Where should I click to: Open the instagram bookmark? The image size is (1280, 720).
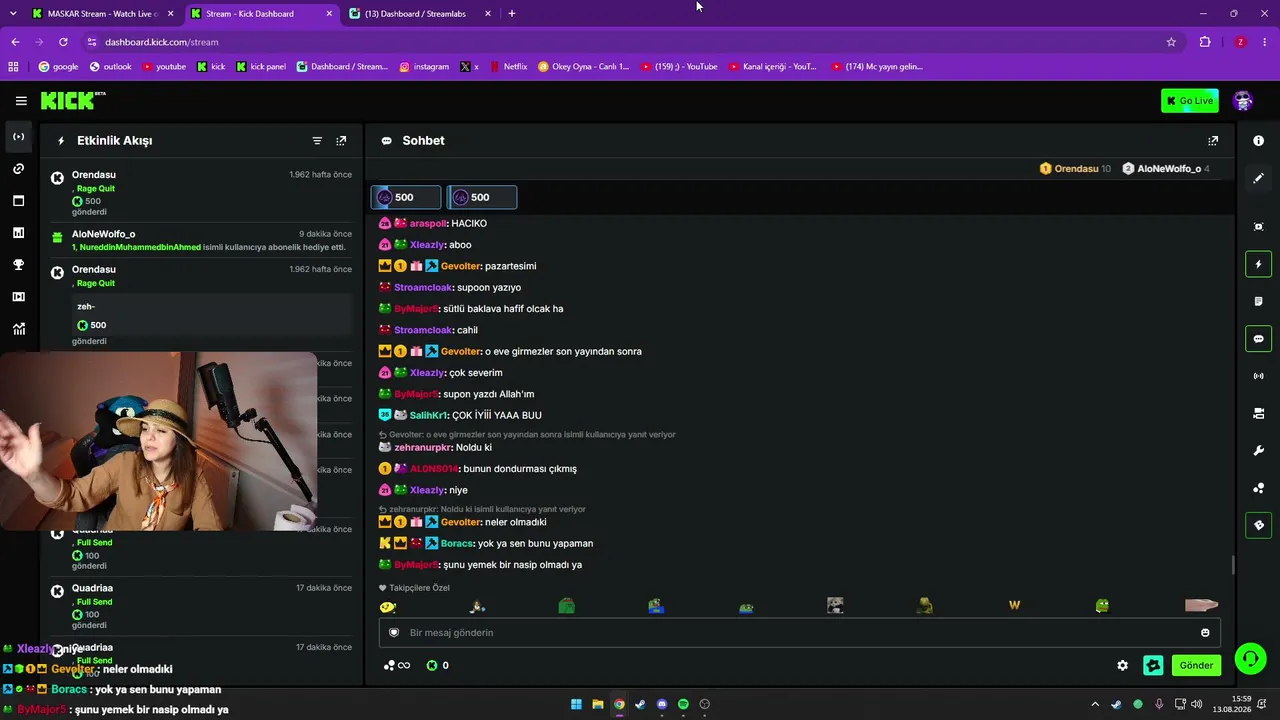tap(424, 67)
